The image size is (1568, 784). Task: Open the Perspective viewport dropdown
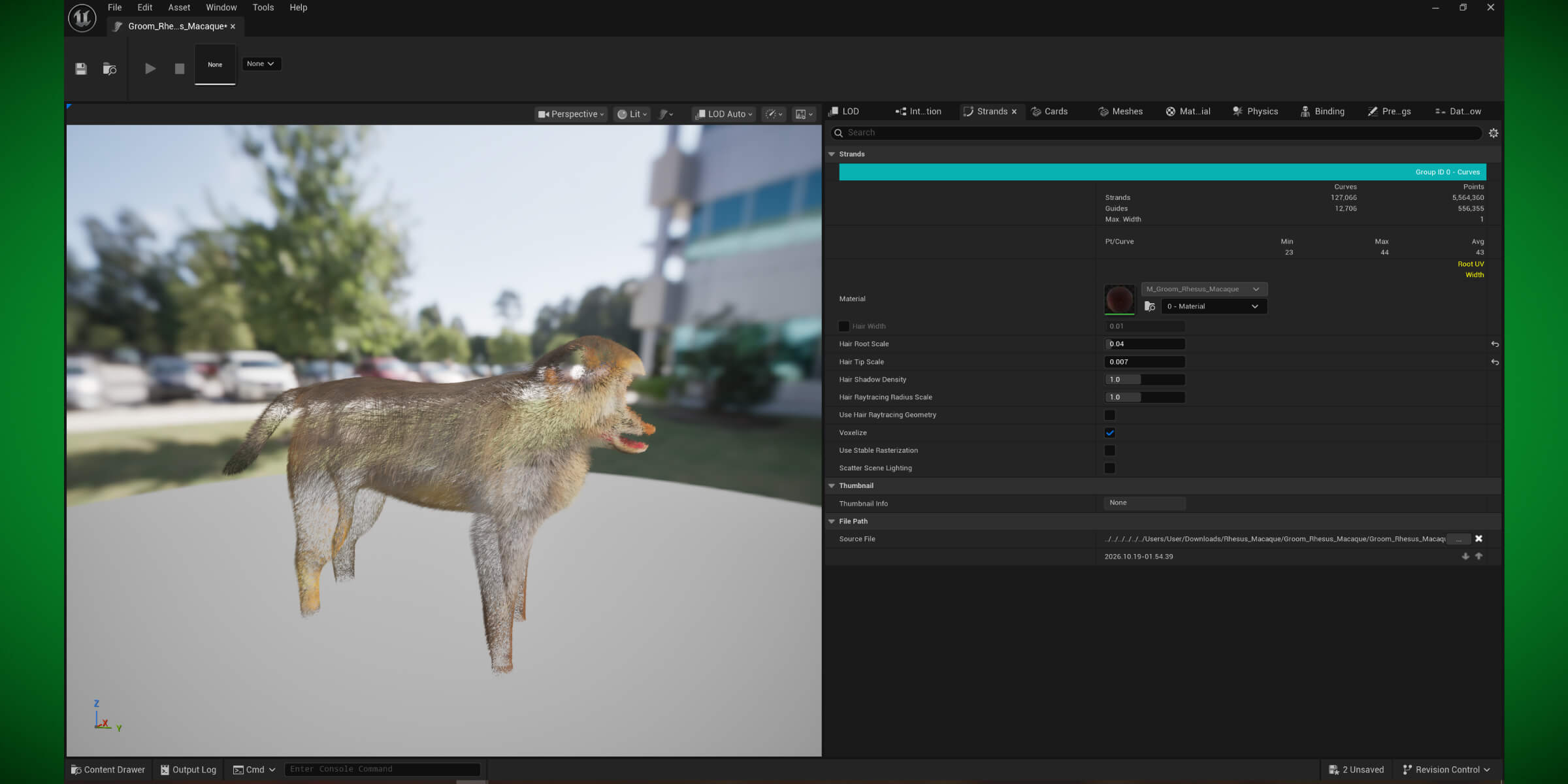coord(571,114)
